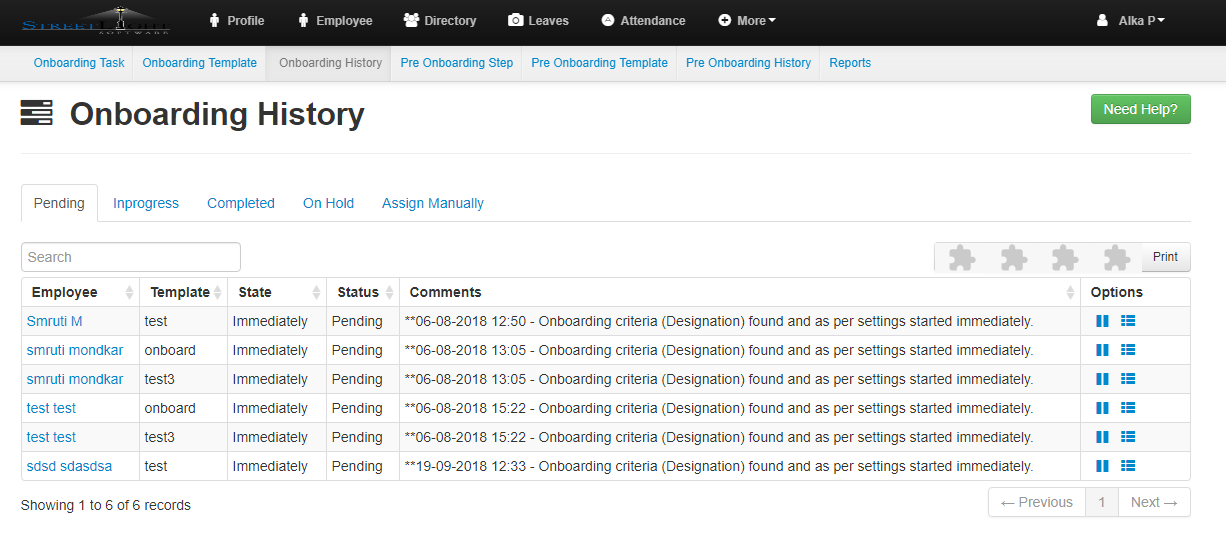Put sdsd sdasdsa onboarding on hold
The image size is (1226, 549).
1102,466
